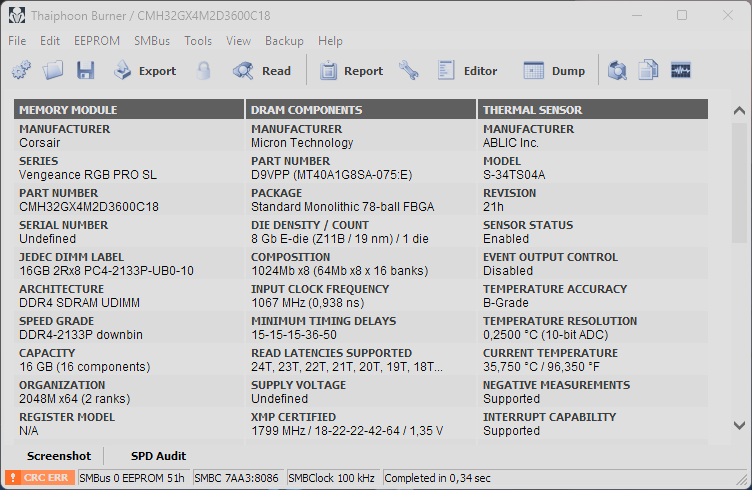Open the EEPROM menu
752x490 pixels.
pyautogui.click(x=97, y=41)
